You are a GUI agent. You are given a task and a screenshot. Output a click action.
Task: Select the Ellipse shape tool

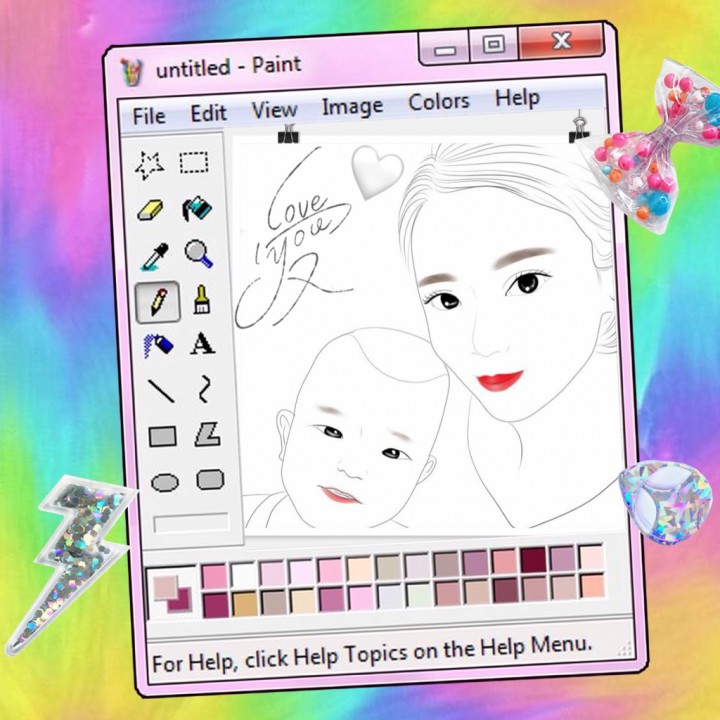165,483
